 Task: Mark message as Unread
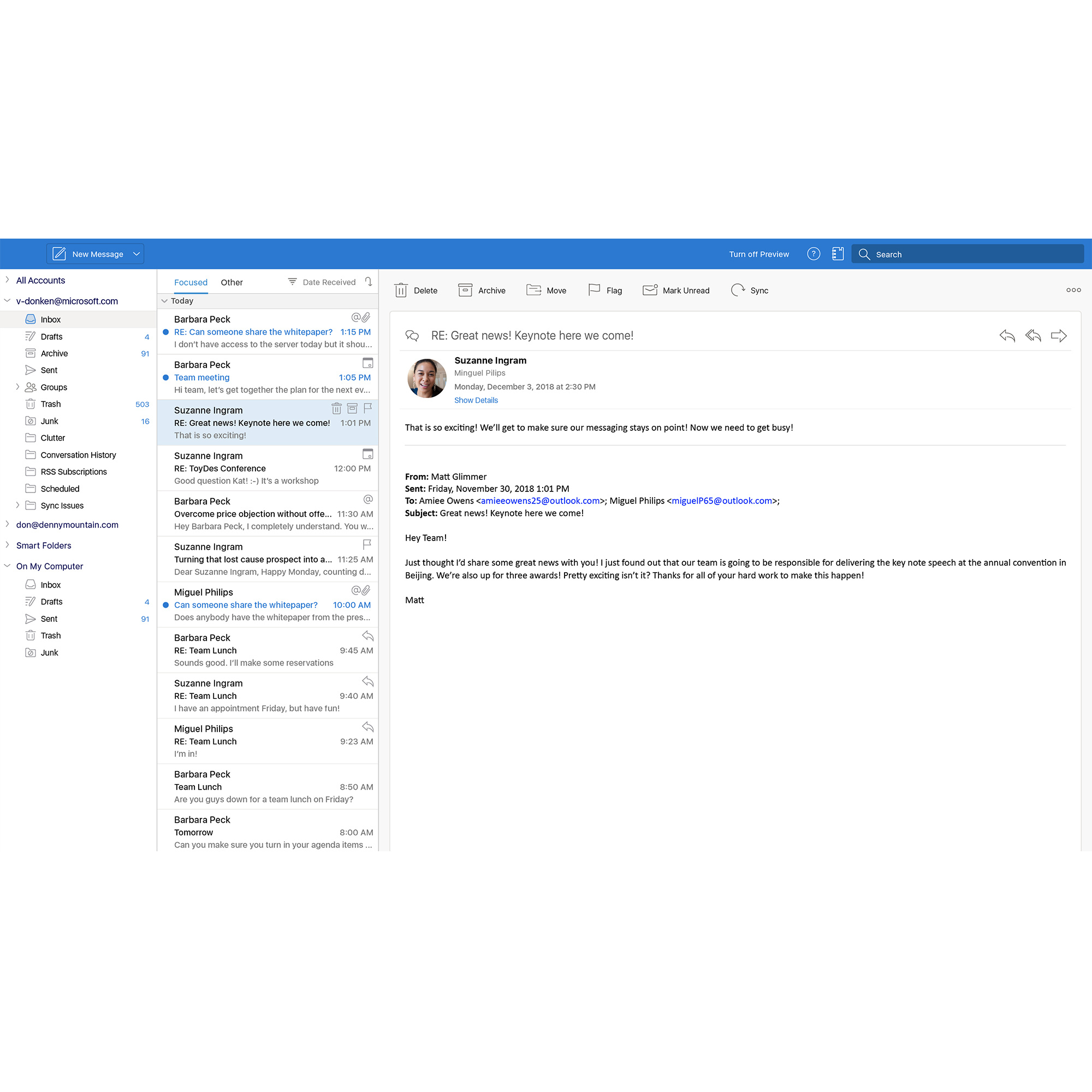pyautogui.click(x=676, y=290)
